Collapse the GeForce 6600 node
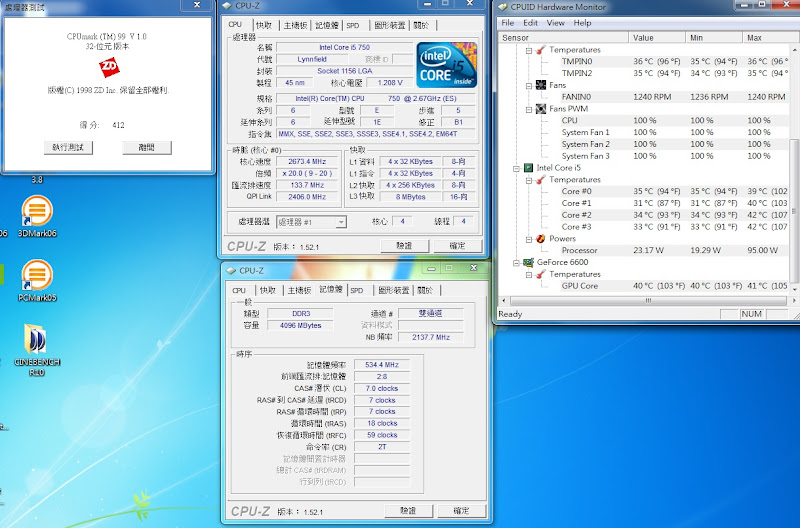The width and height of the screenshot is (800, 528). click(x=516, y=263)
